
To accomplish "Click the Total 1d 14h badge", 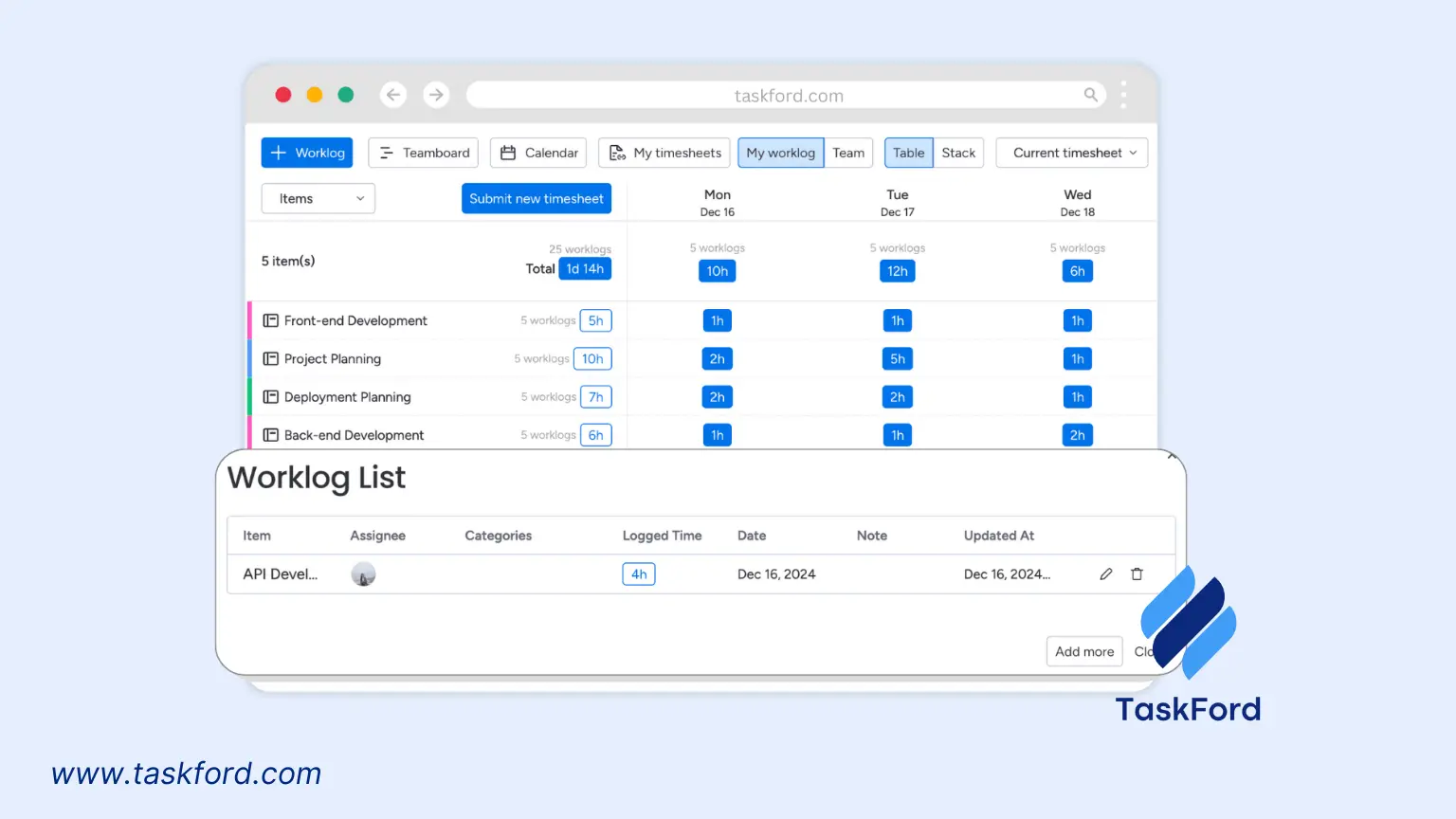I will (585, 269).
